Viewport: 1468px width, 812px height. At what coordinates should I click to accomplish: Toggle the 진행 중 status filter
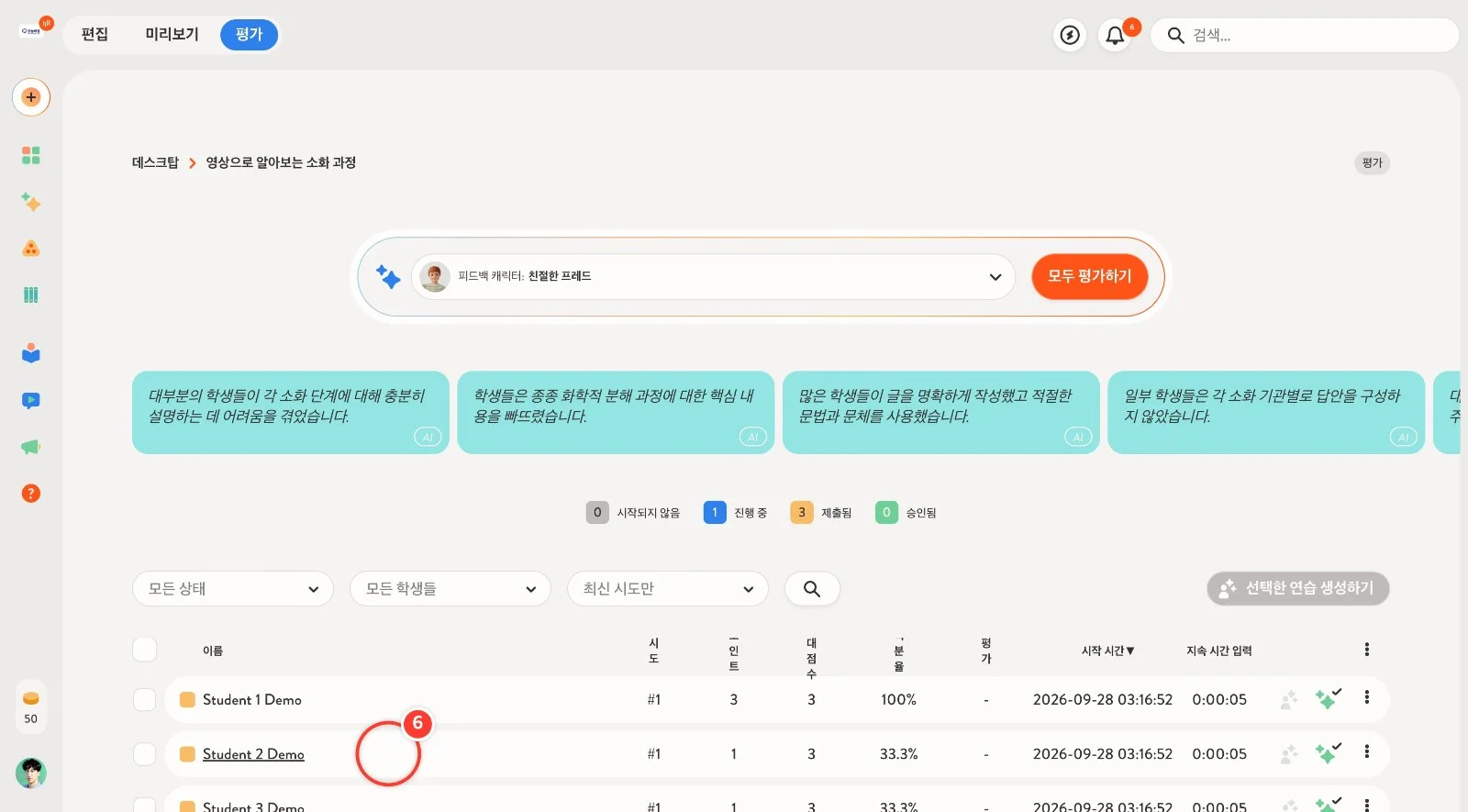[735, 513]
